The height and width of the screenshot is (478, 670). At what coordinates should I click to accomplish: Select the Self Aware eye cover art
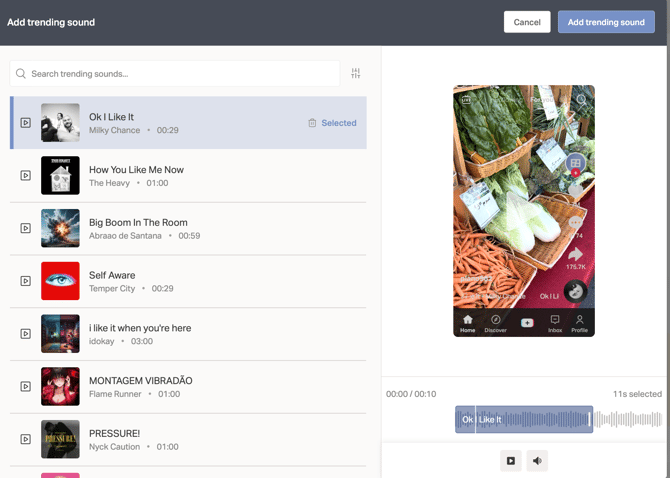[60, 281]
